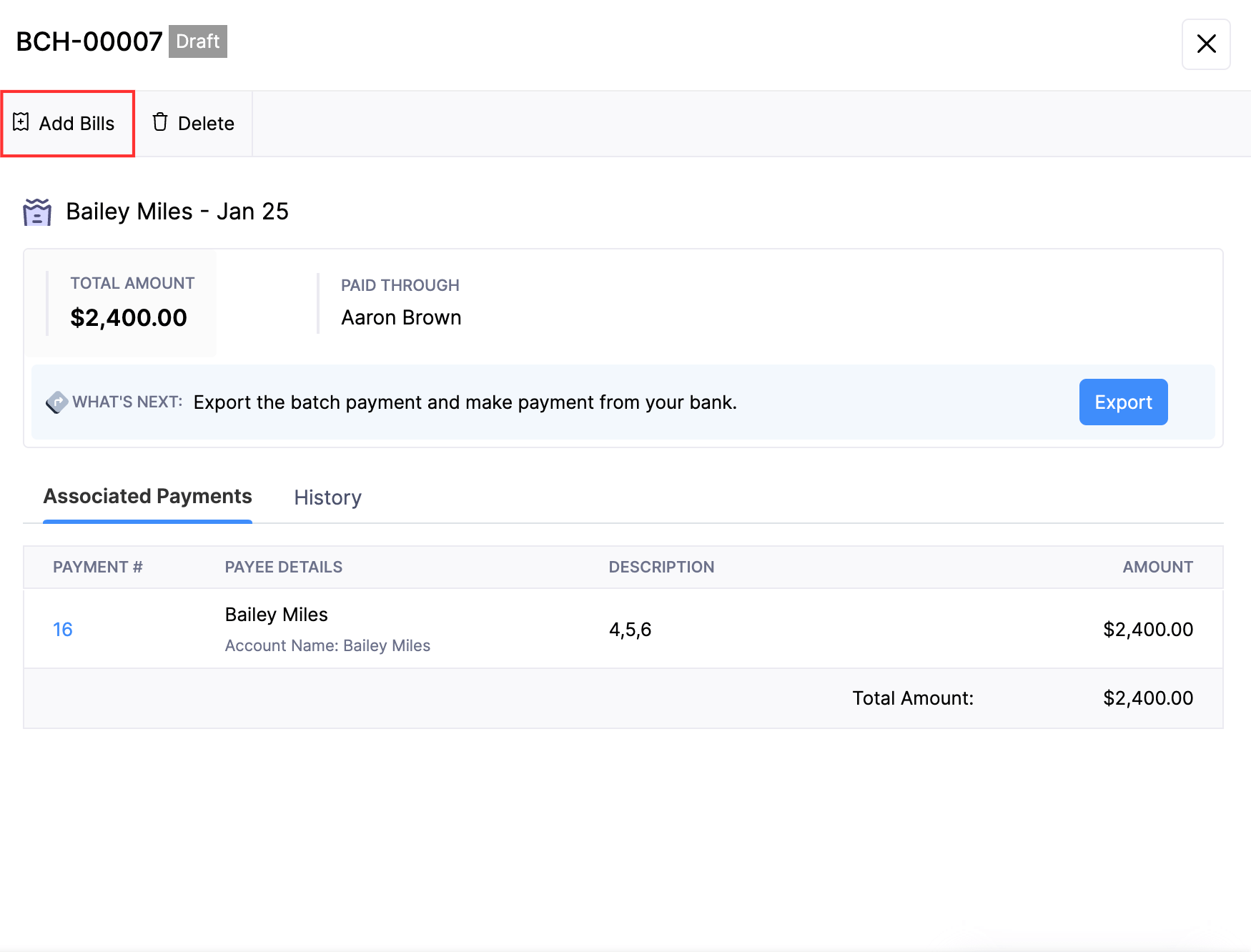Click the icon before Bailey Miles - Jan 25
This screenshot has height=952, width=1251.
37,212
